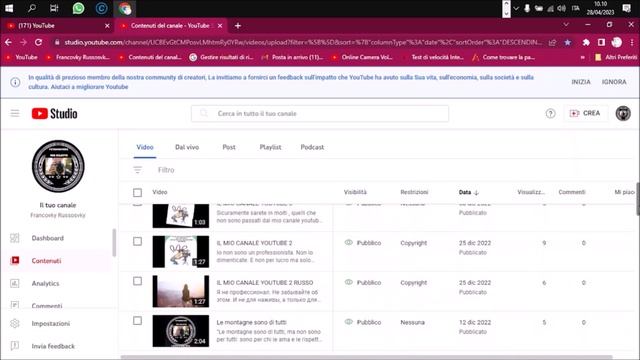This screenshot has width=640, height=360.
Task: Check the IL MIO CANALE YOUTUBE 2 row checkbox
Action: click(x=138, y=242)
